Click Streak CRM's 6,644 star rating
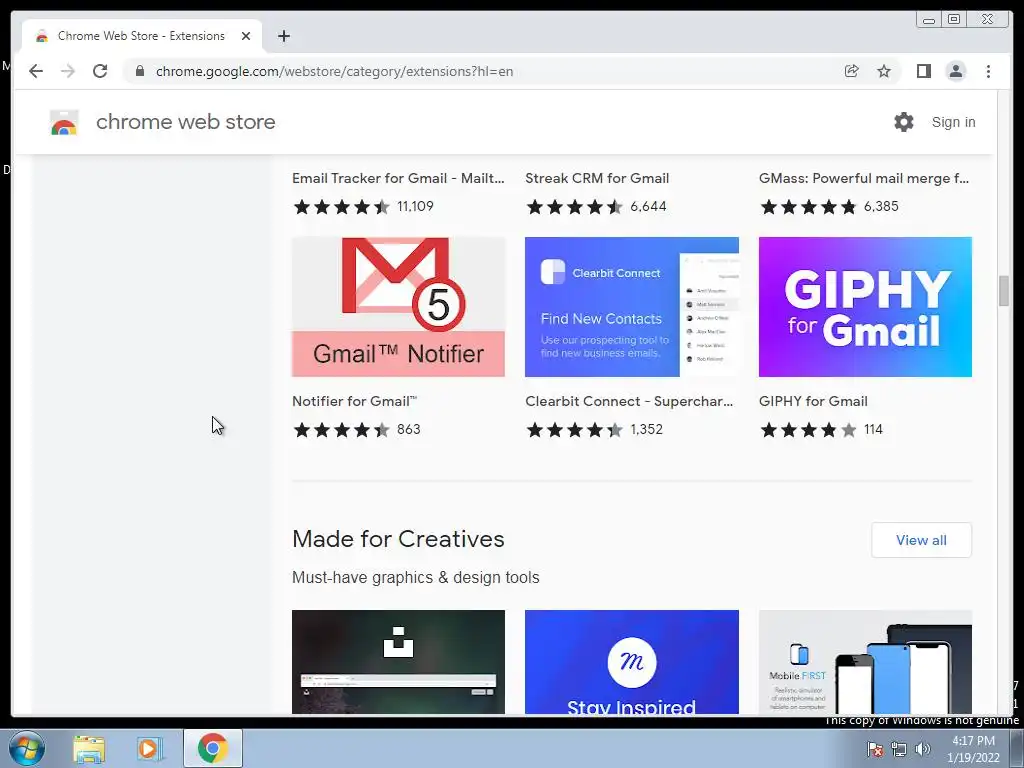The image size is (1024, 768). [596, 206]
